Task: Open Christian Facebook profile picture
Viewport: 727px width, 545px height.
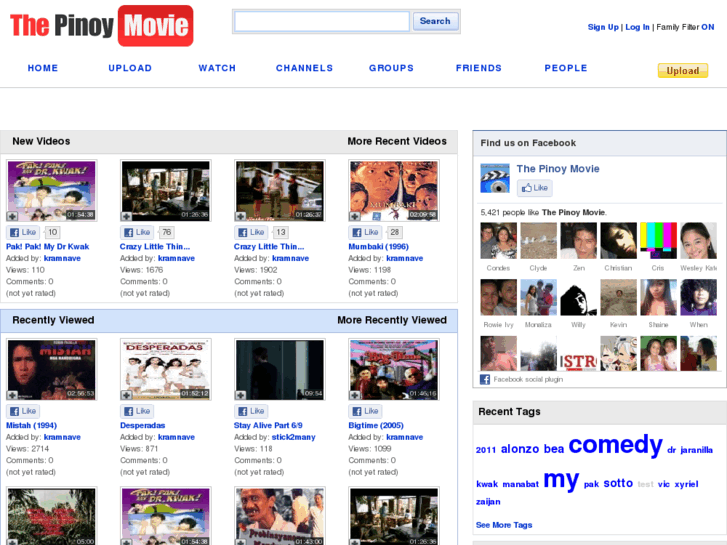Action: 619,241
